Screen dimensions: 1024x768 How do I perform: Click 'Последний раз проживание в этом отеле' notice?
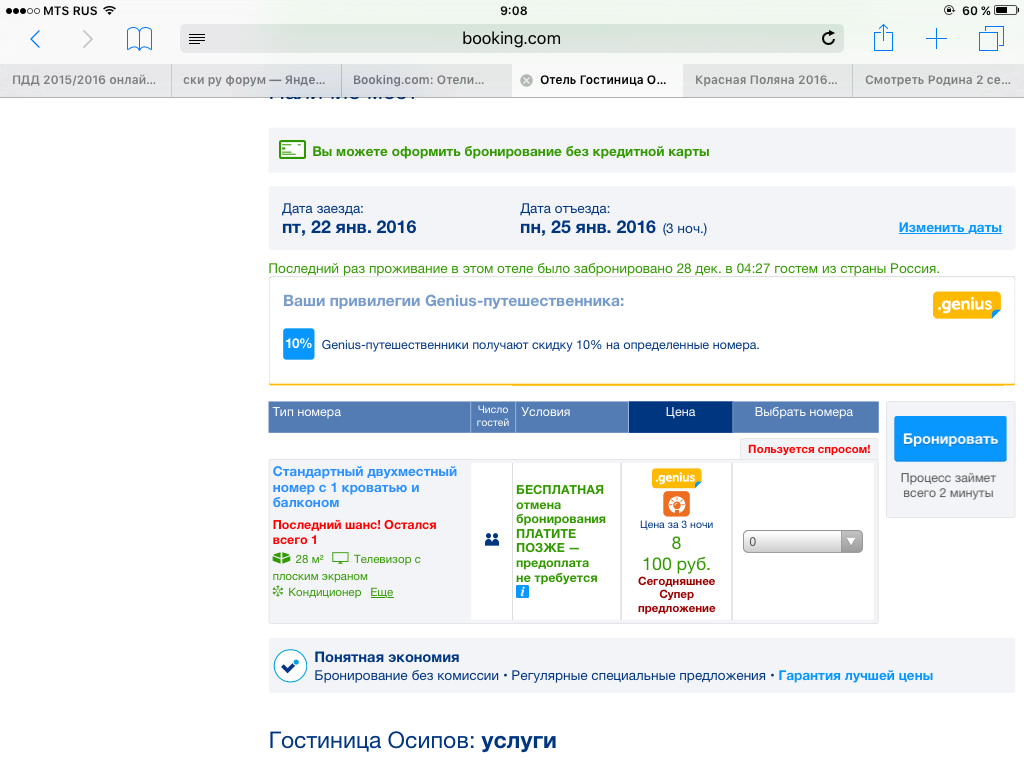tap(604, 268)
